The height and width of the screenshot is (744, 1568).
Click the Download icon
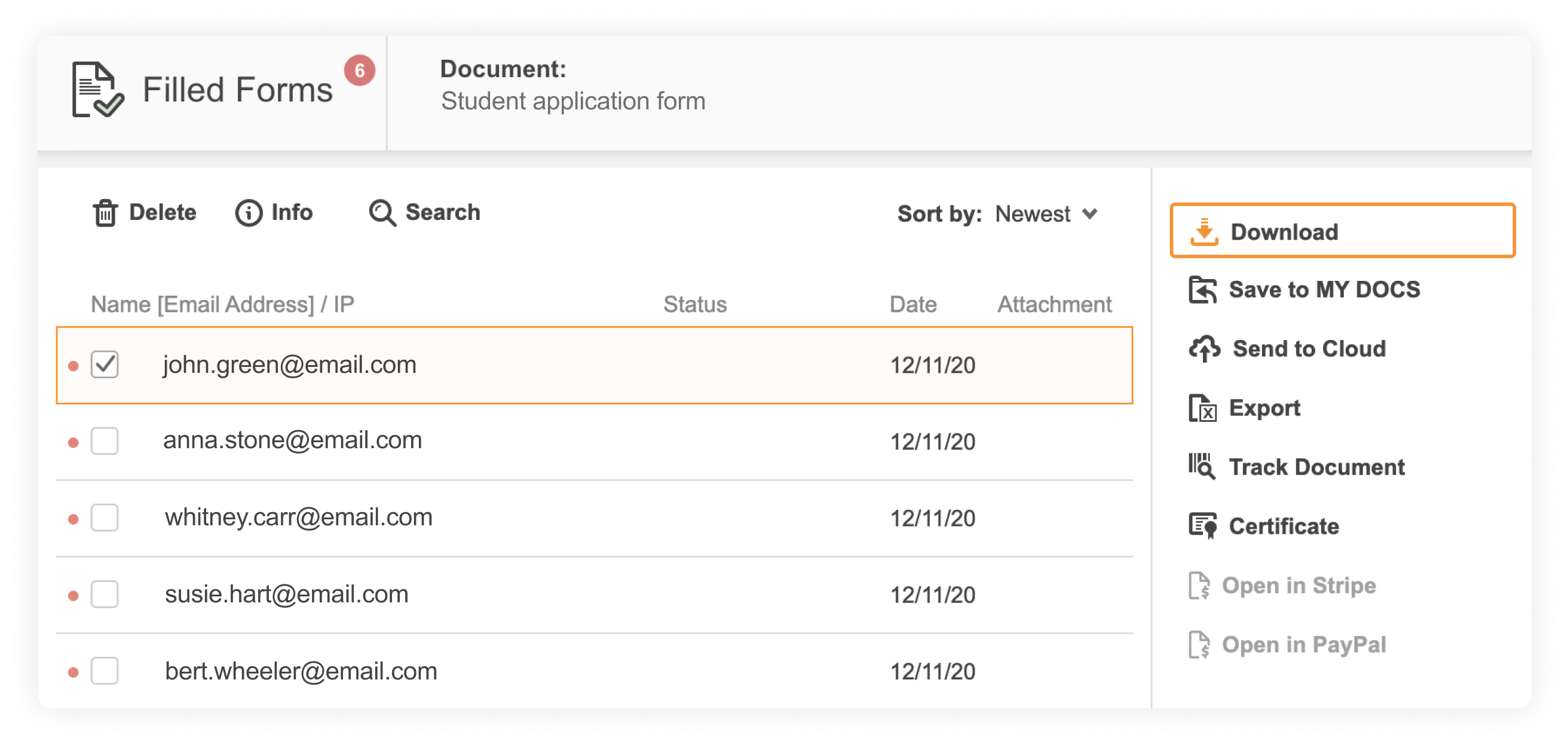pyautogui.click(x=1207, y=231)
